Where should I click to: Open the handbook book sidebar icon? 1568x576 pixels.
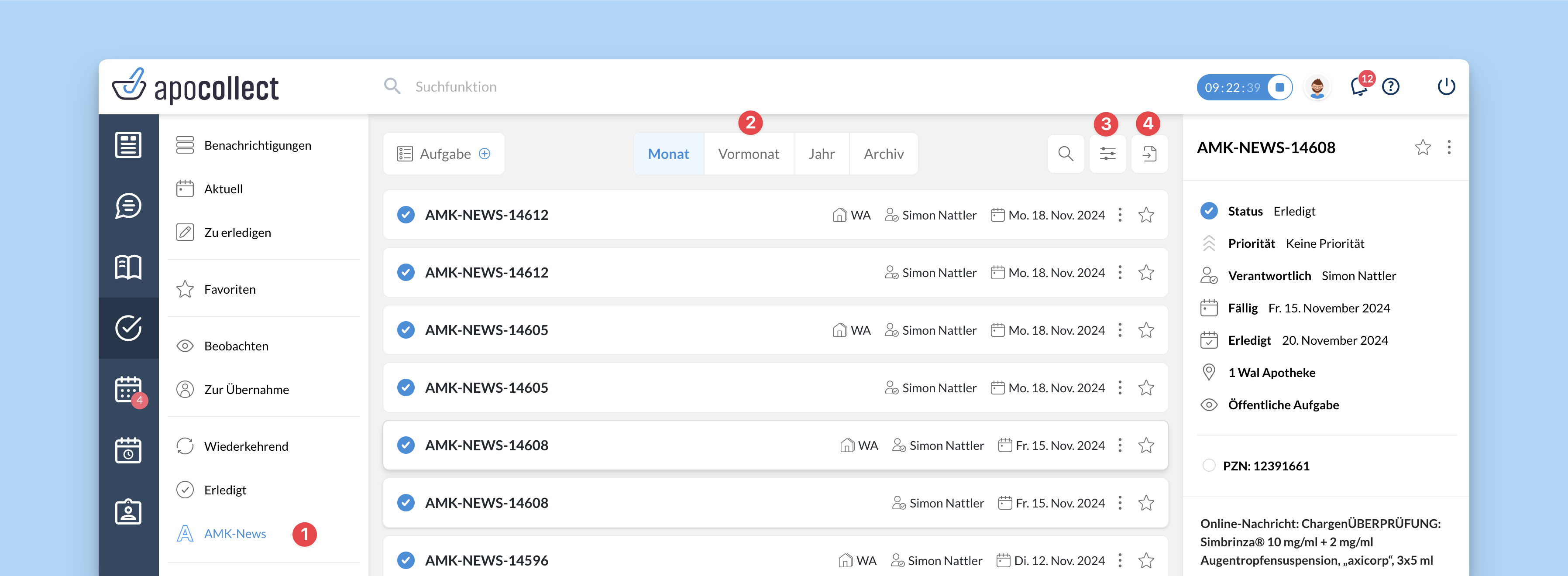click(128, 267)
